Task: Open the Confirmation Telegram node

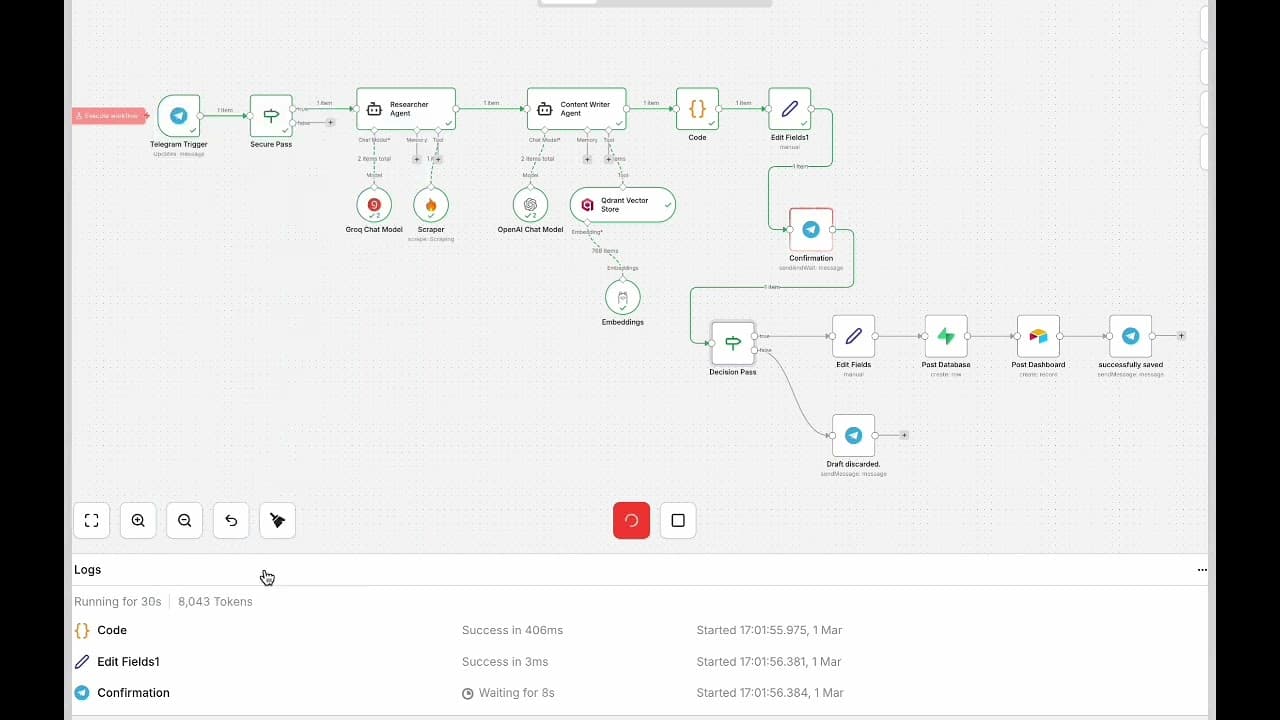Action: pyautogui.click(x=811, y=230)
